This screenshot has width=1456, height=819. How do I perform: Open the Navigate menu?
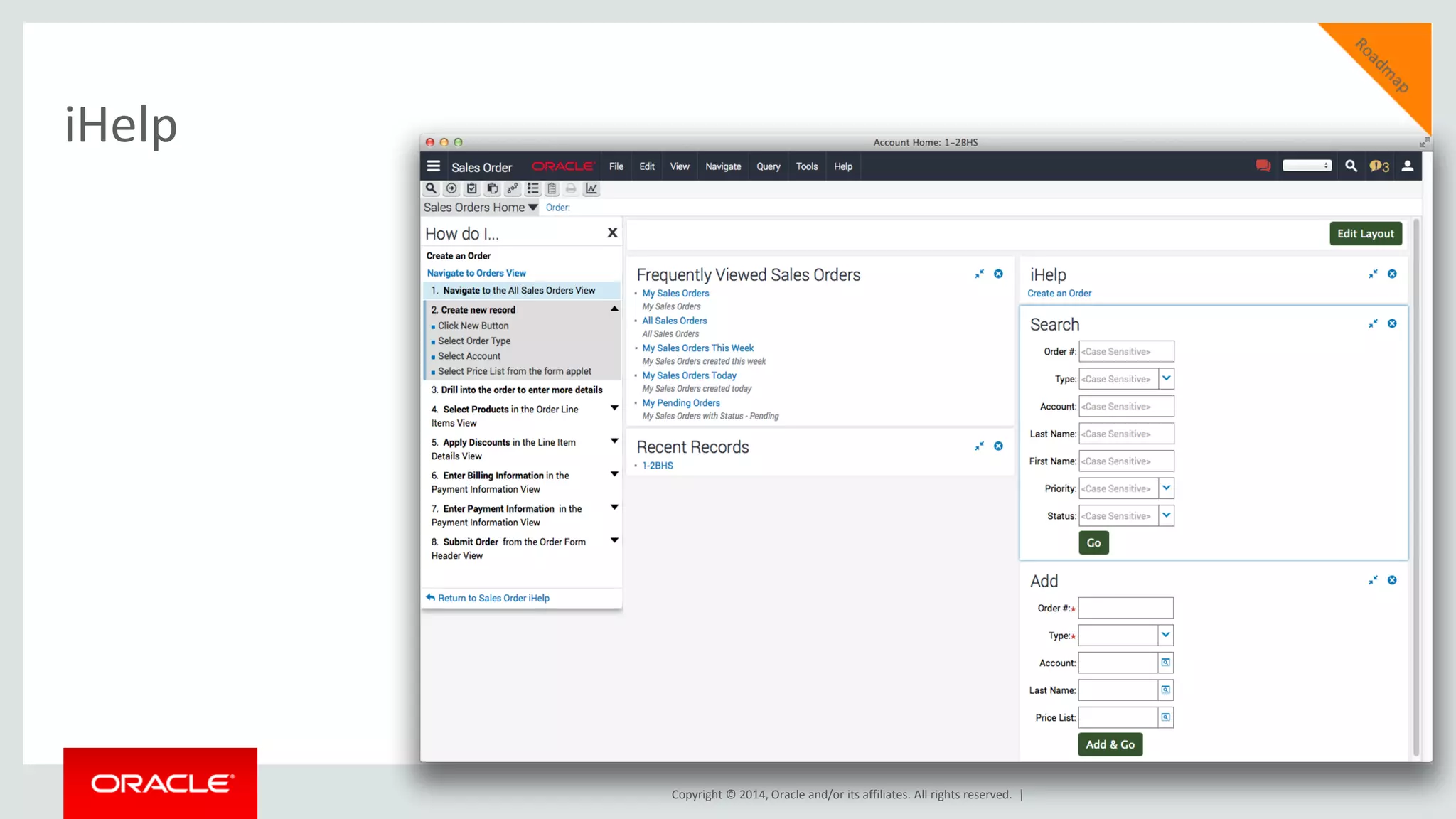point(722,166)
